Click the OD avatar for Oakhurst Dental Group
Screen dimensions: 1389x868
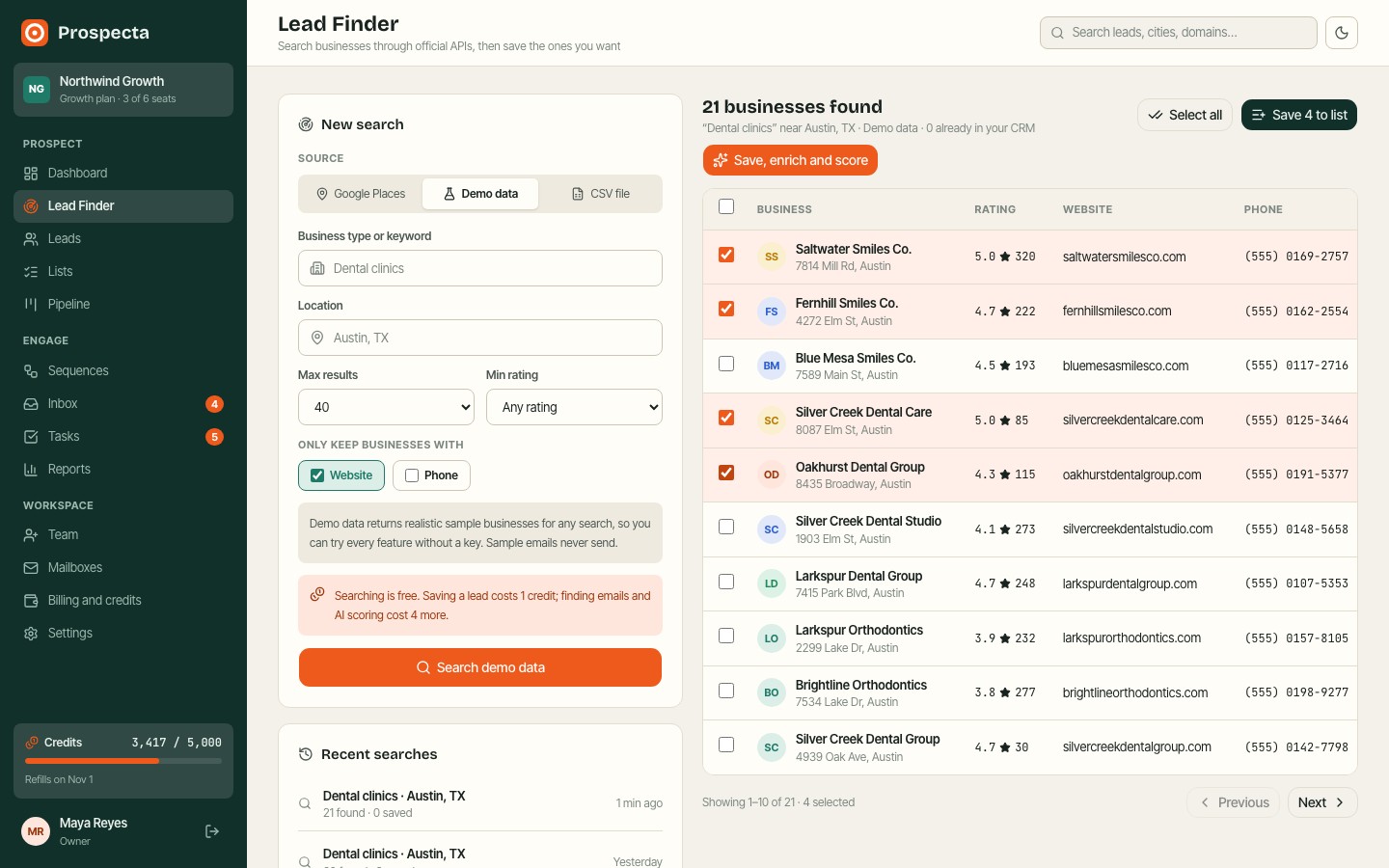coord(771,475)
